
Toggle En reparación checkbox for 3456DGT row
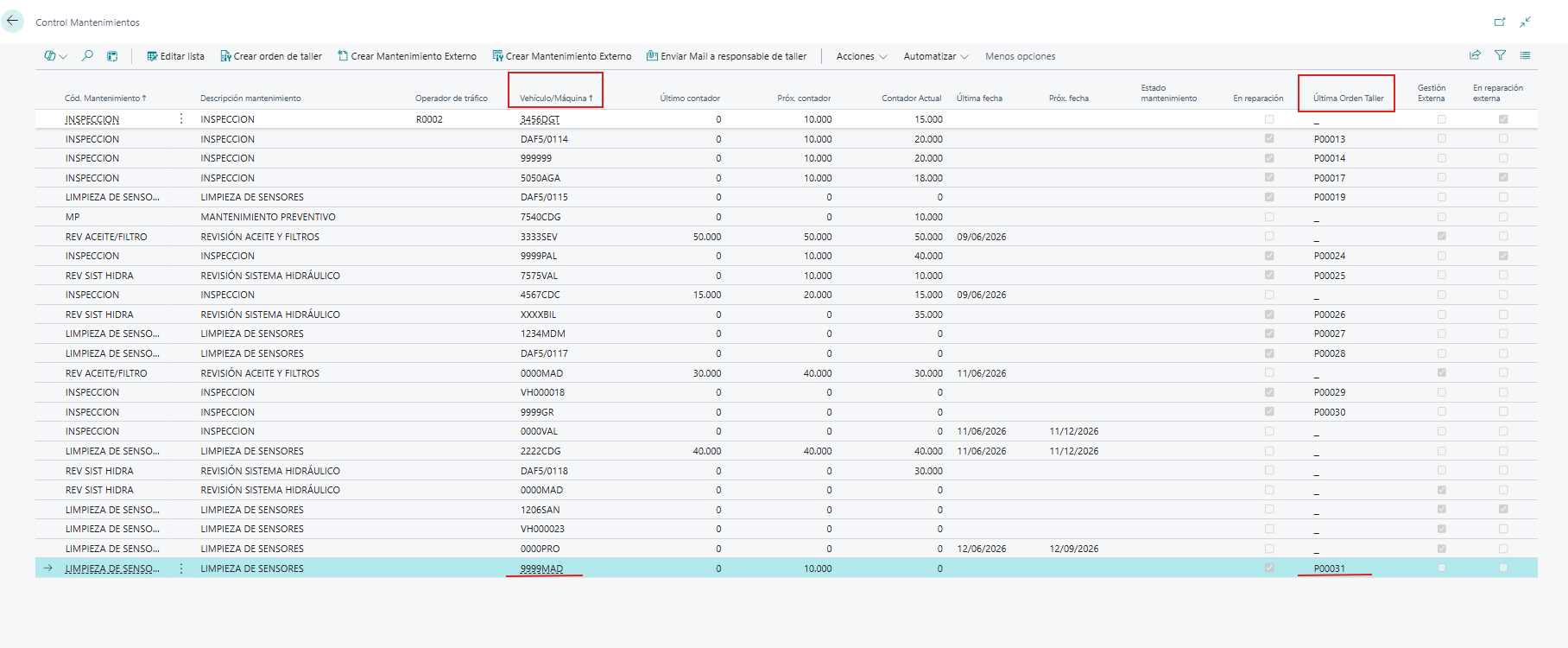pos(1269,119)
